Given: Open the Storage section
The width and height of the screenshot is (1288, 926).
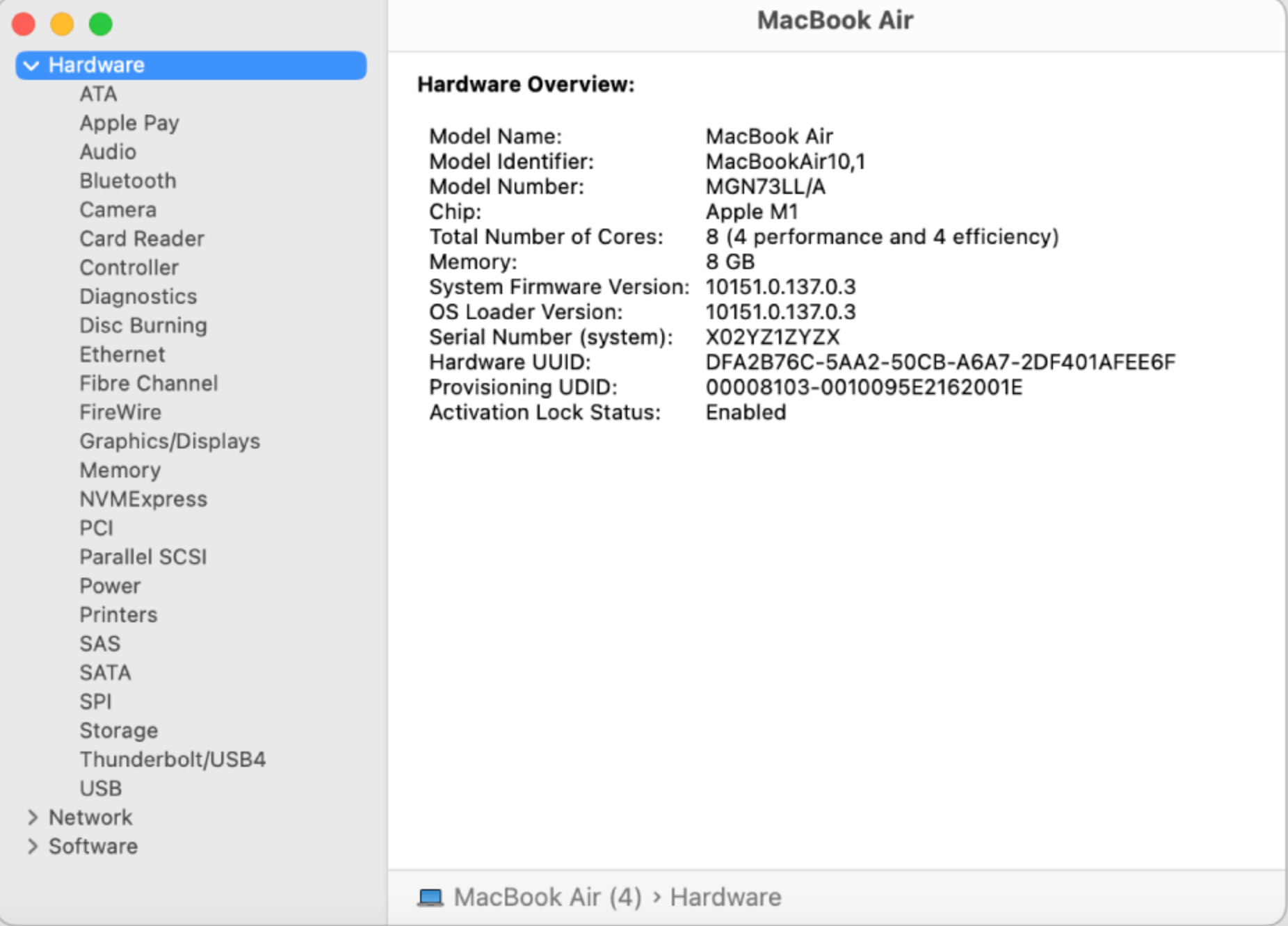Looking at the screenshot, I should pyautogui.click(x=119, y=730).
